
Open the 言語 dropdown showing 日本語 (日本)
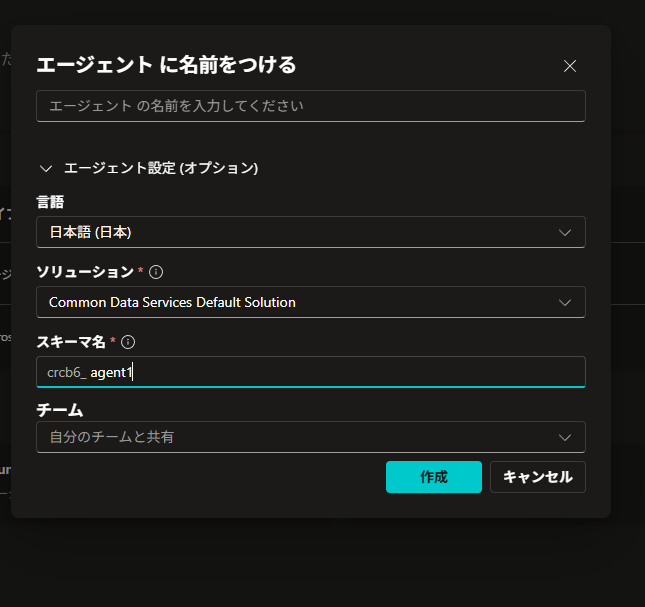click(x=311, y=232)
